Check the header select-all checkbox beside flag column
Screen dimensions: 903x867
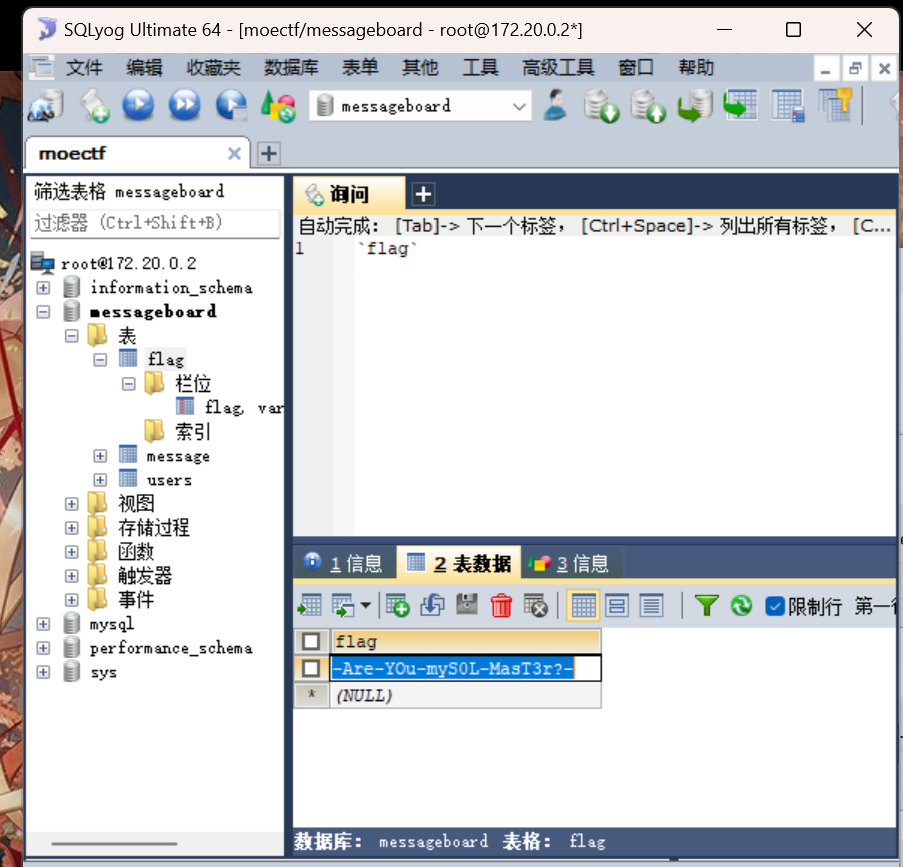pyautogui.click(x=311, y=641)
